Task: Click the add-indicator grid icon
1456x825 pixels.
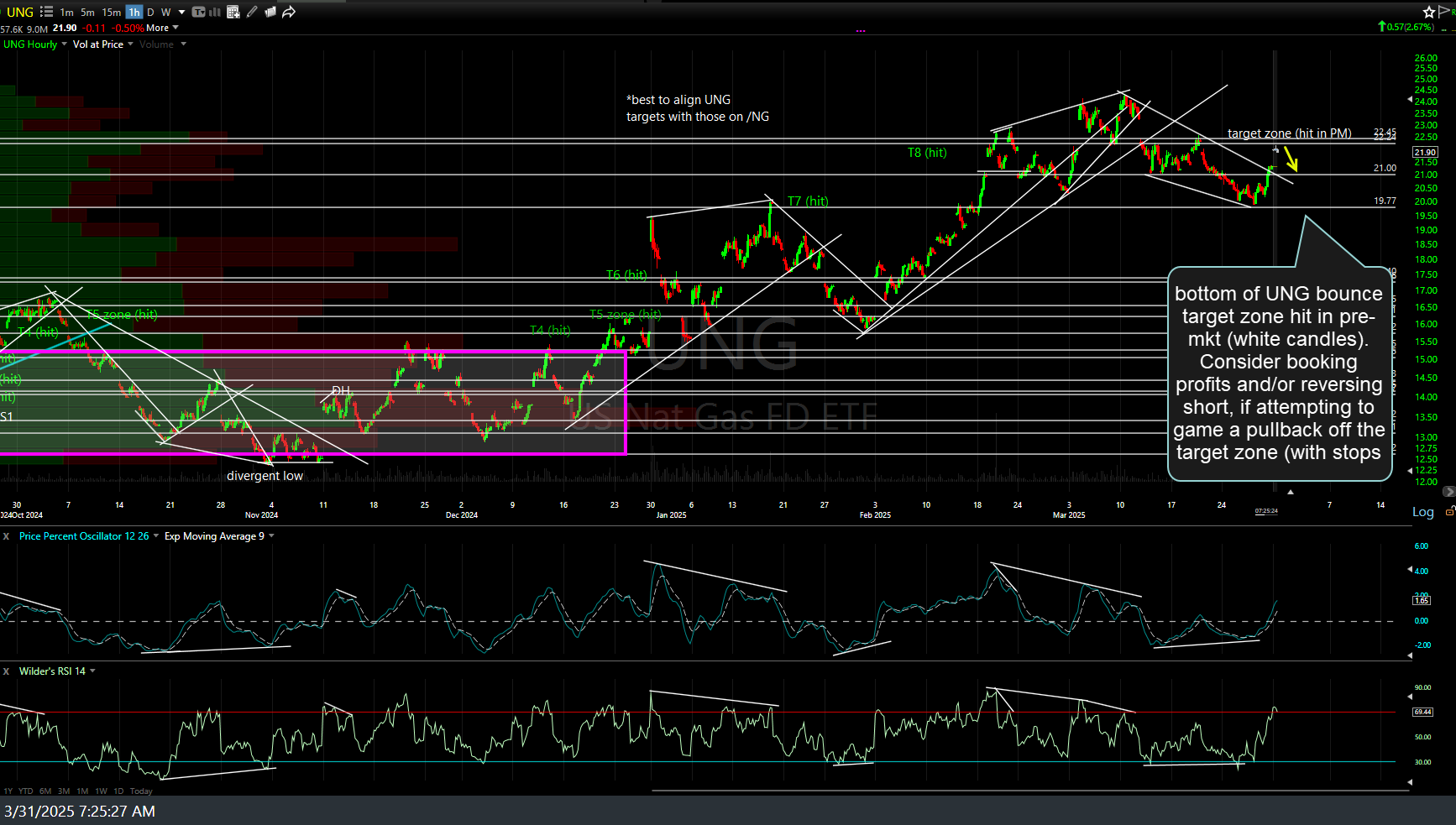Action: tap(233, 12)
